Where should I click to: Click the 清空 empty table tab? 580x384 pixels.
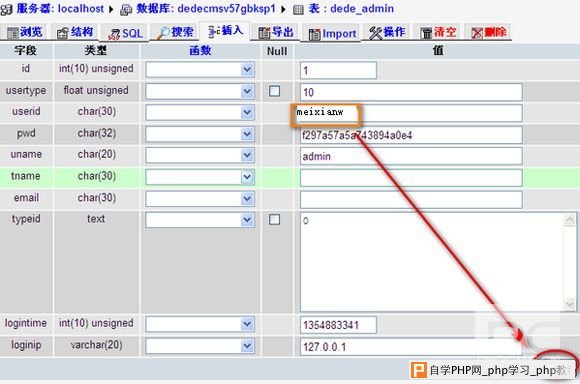[438, 33]
